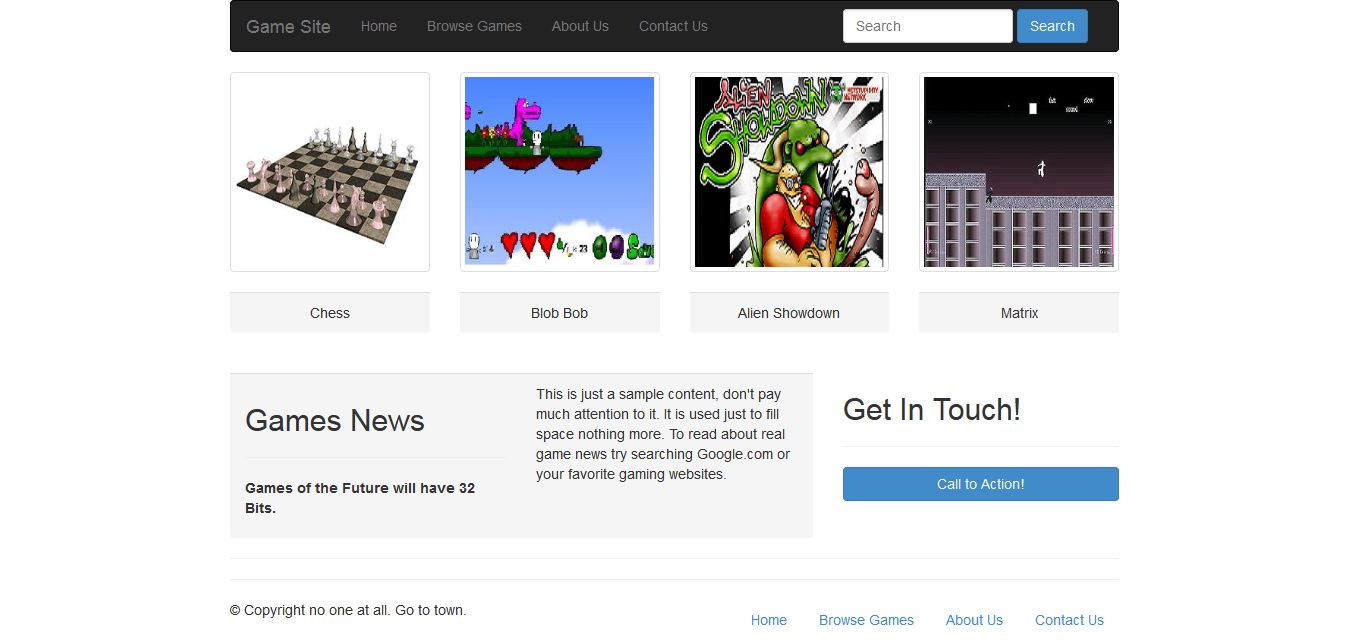Click Contact Us in the footer

1069,620
